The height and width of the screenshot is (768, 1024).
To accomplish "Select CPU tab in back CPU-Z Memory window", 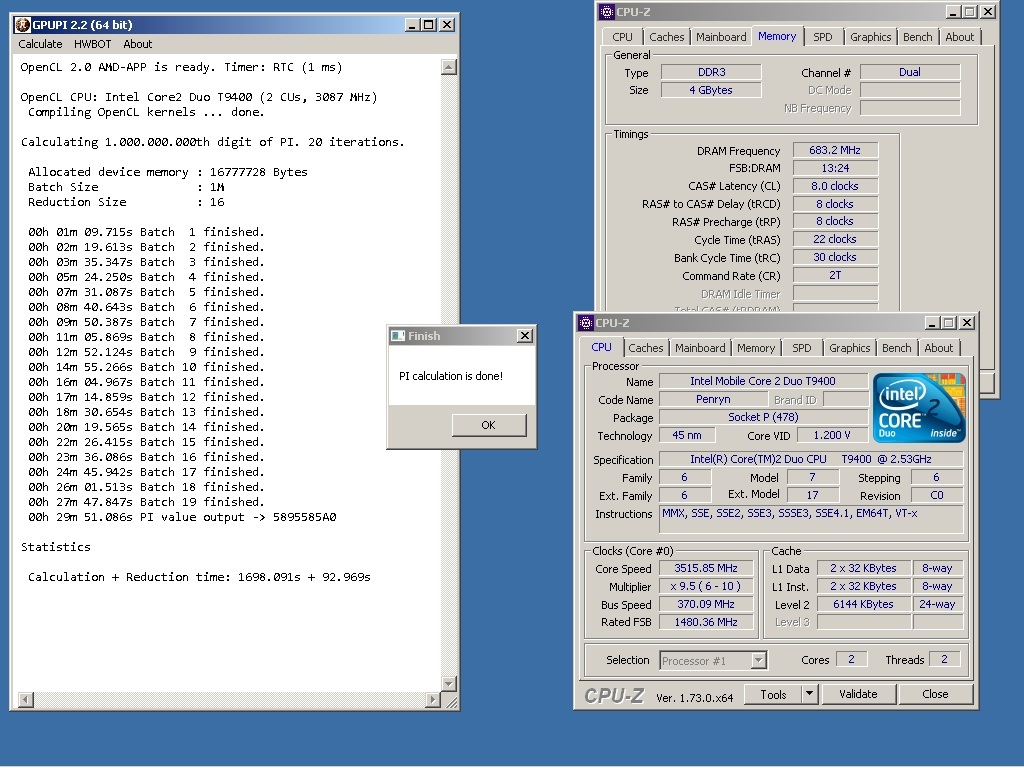I will [x=622, y=37].
